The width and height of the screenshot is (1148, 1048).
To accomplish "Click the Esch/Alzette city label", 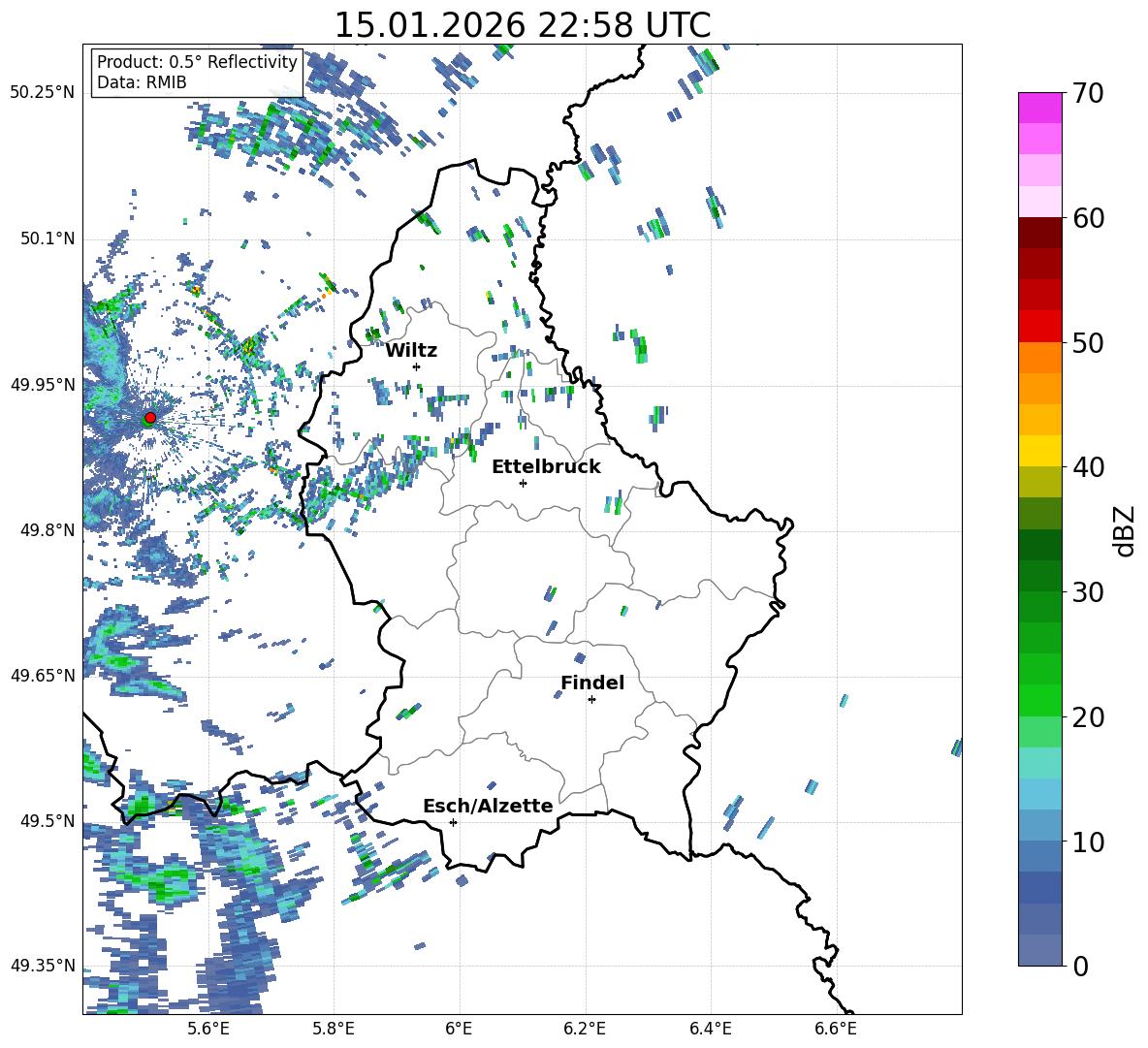I will 488,807.
